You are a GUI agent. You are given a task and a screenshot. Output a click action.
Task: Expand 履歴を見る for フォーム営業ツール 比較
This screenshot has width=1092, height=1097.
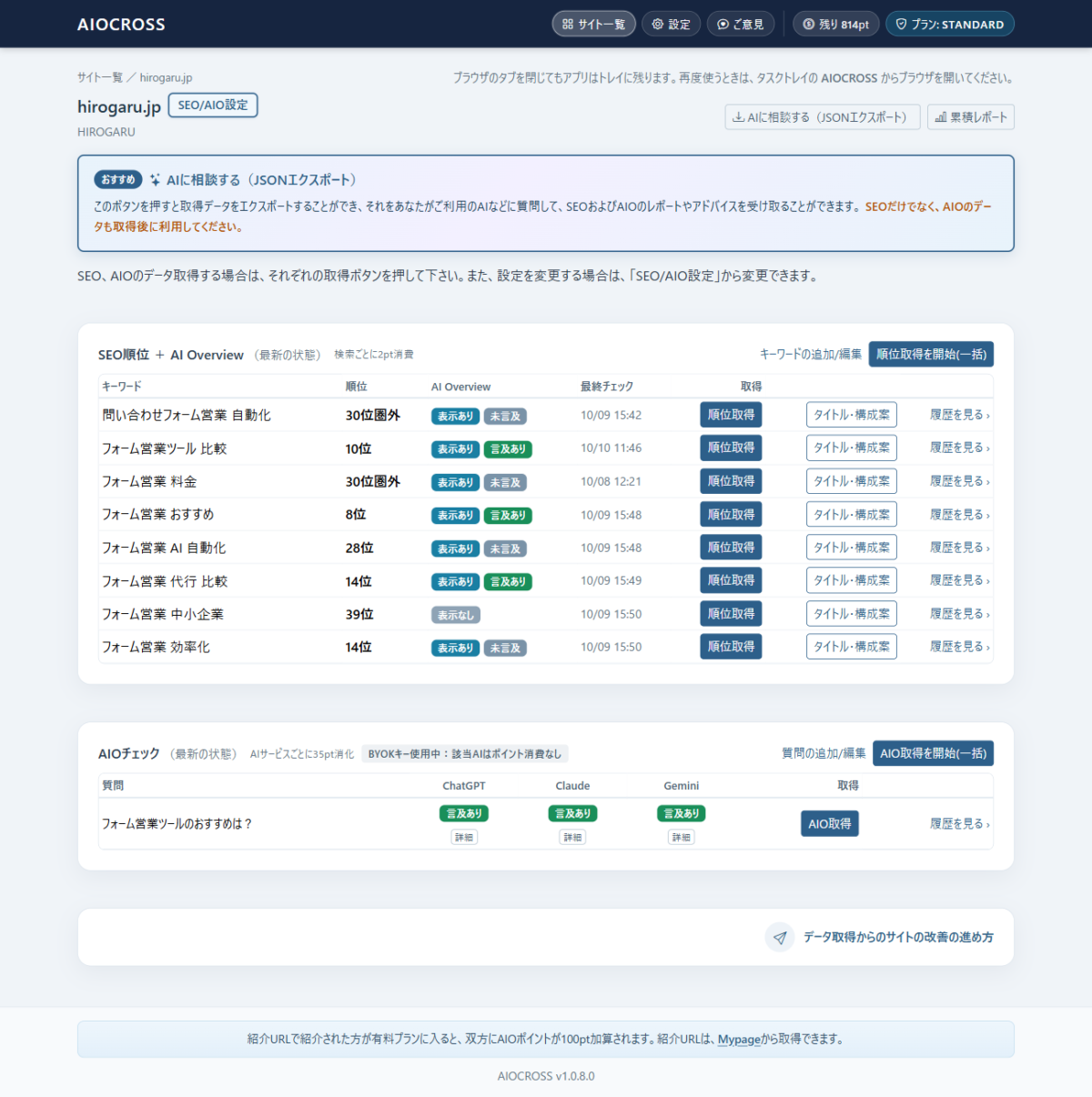point(959,448)
